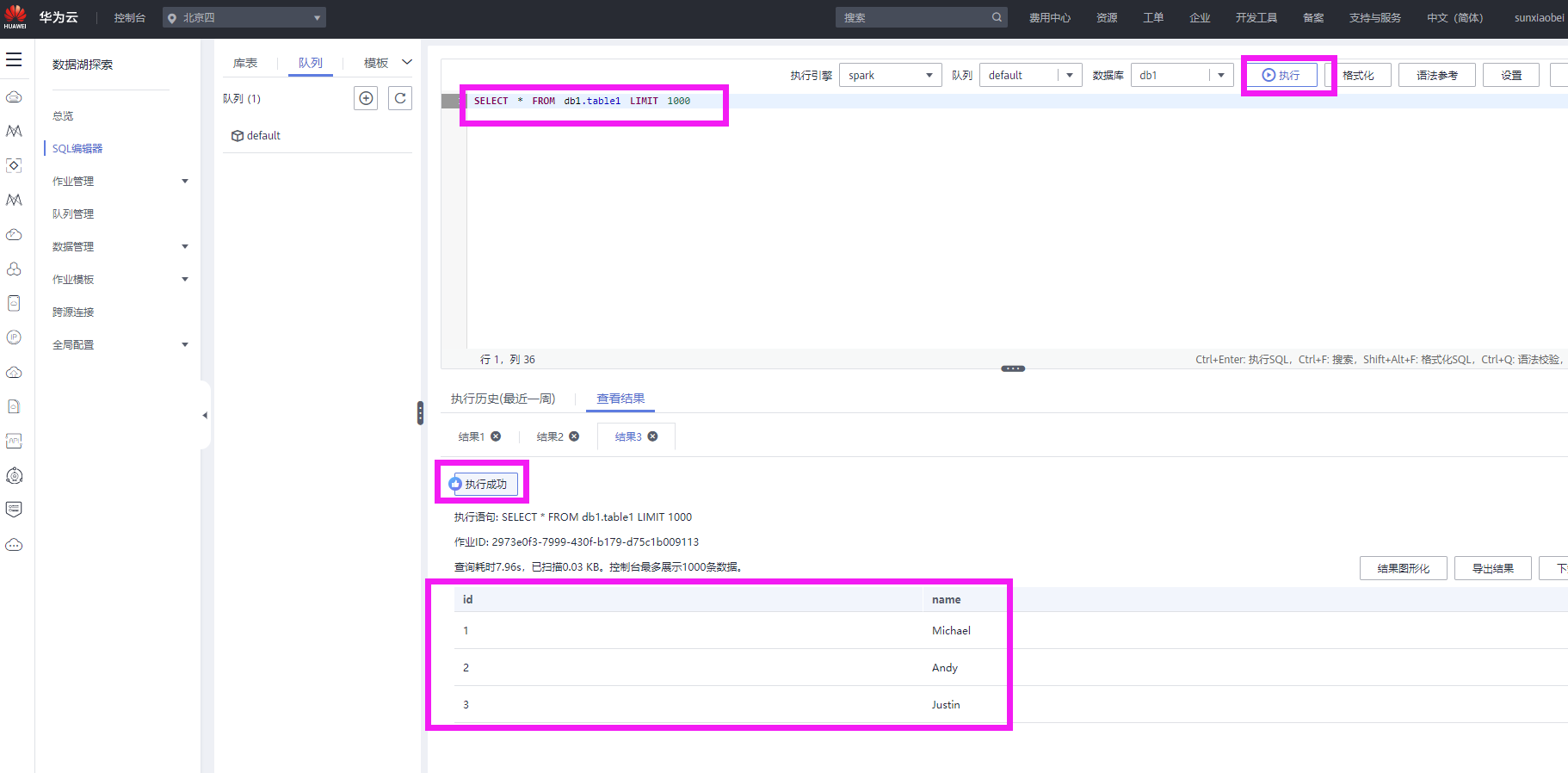Open the 北京四 region selector

244,17
